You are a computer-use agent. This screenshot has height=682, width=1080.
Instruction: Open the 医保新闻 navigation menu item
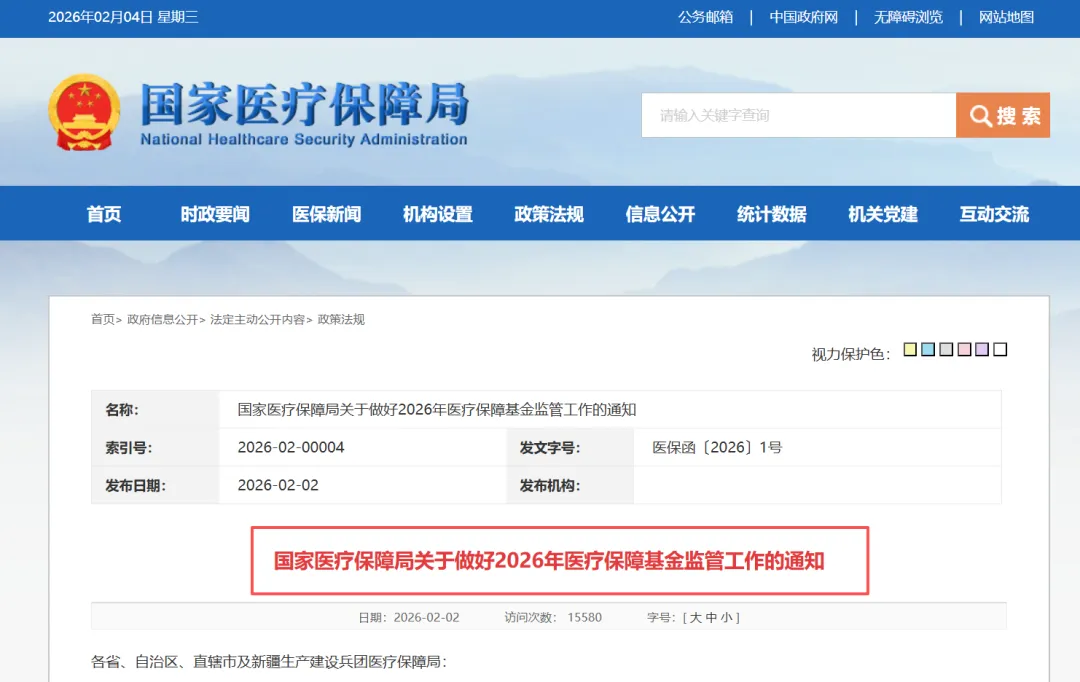[326, 213]
